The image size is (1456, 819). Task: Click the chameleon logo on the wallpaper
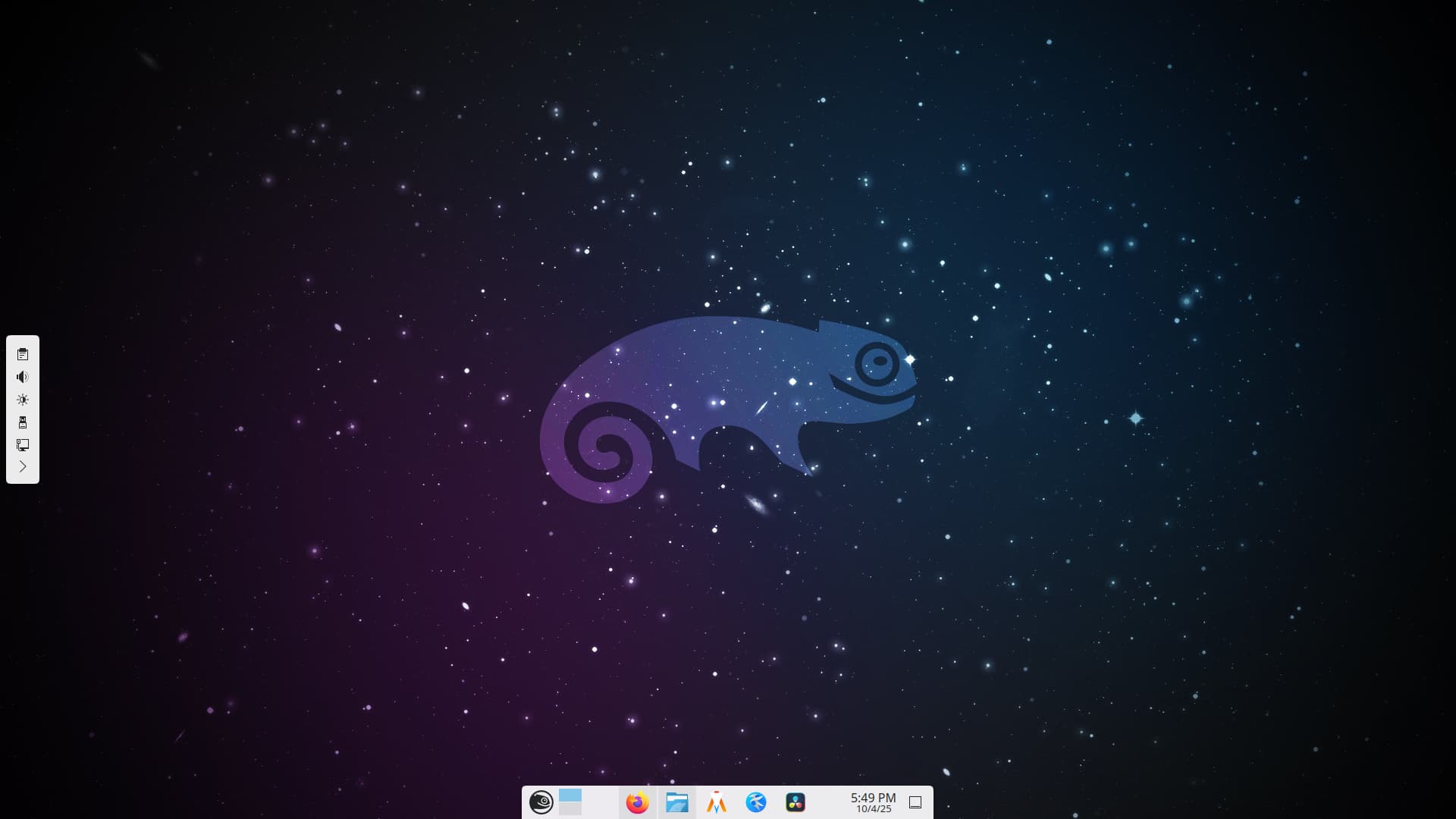click(x=728, y=394)
